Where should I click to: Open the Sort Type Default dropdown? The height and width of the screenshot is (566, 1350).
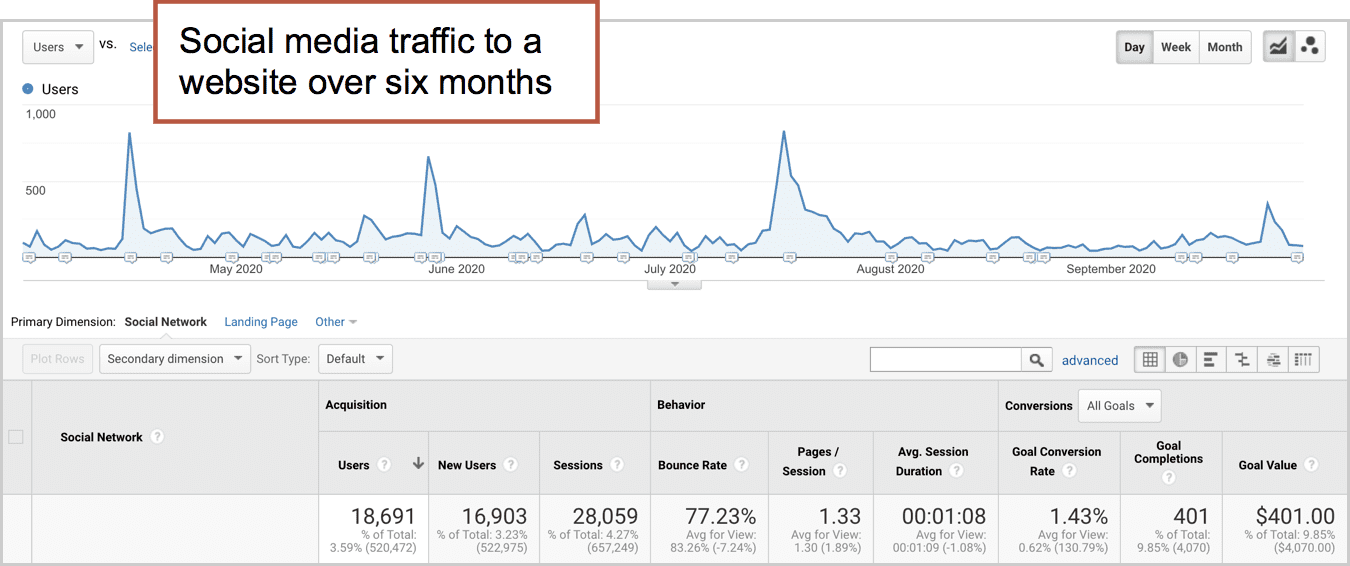pos(355,359)
